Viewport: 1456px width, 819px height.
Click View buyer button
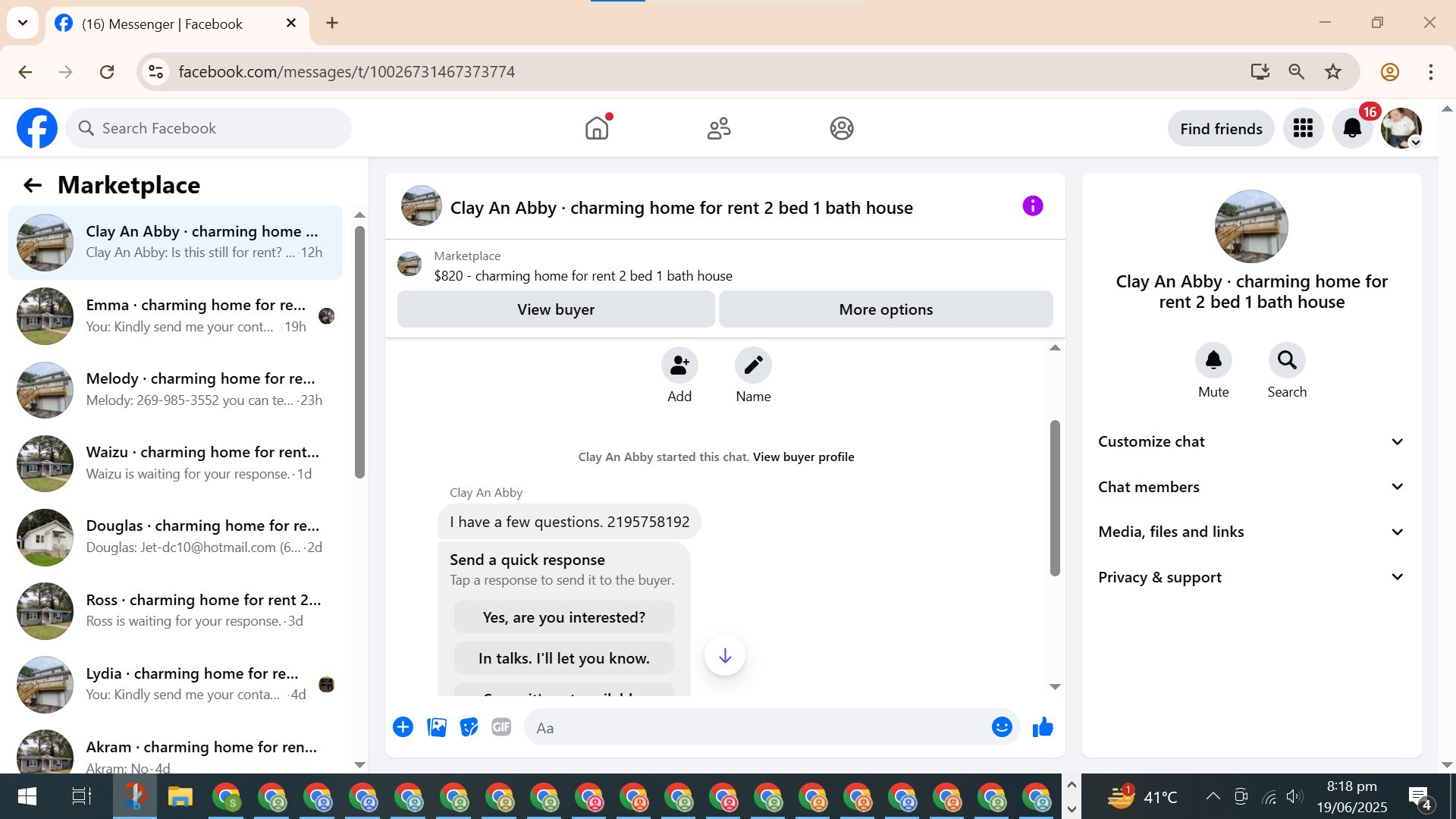[556, 309]
